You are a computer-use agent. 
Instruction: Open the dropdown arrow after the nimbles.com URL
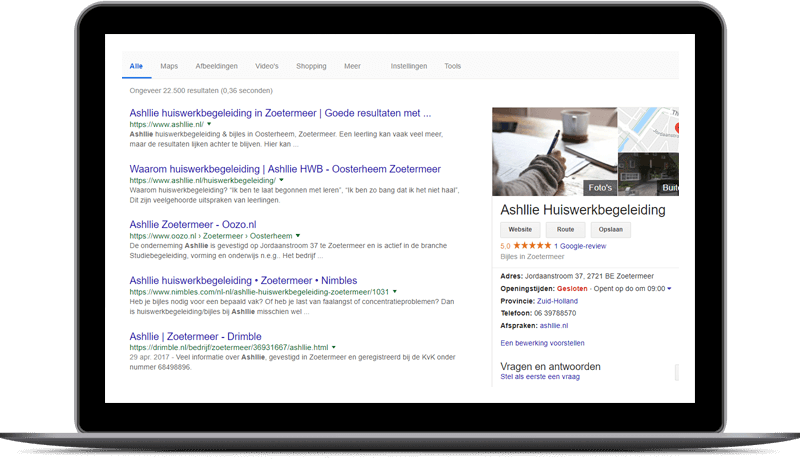[x=395, y=291]
